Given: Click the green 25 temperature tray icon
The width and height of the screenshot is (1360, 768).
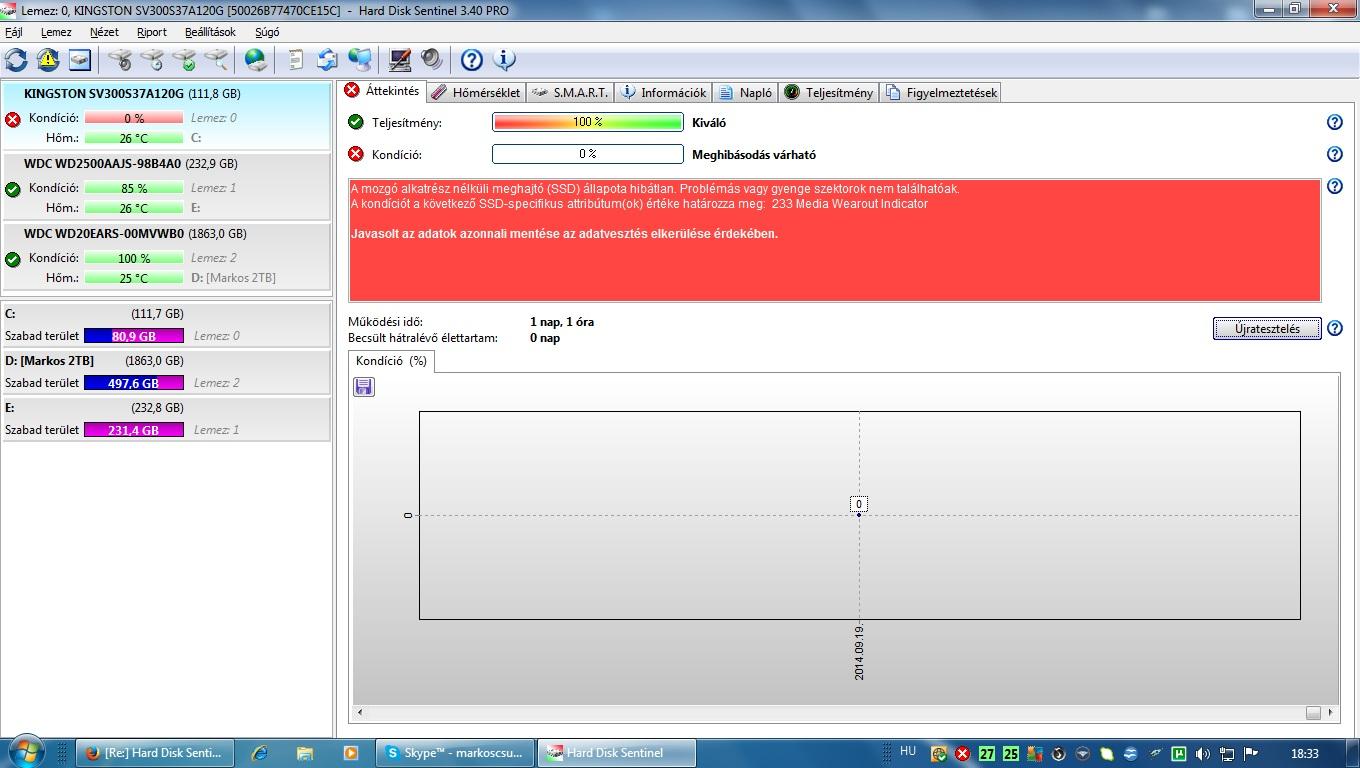Looking at the screenshot, I should [x=1011, y=754].
